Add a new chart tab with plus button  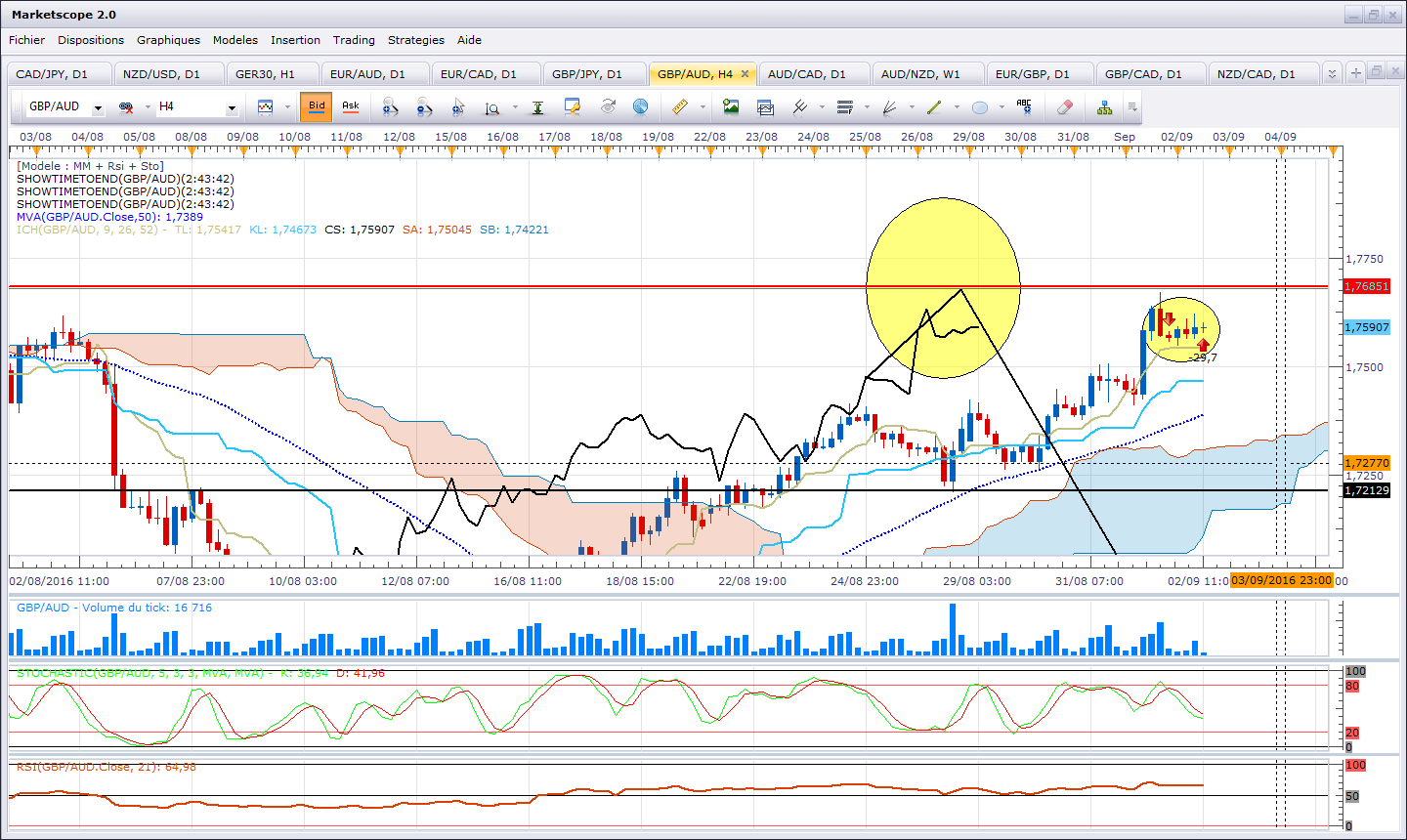point(1355,73)
